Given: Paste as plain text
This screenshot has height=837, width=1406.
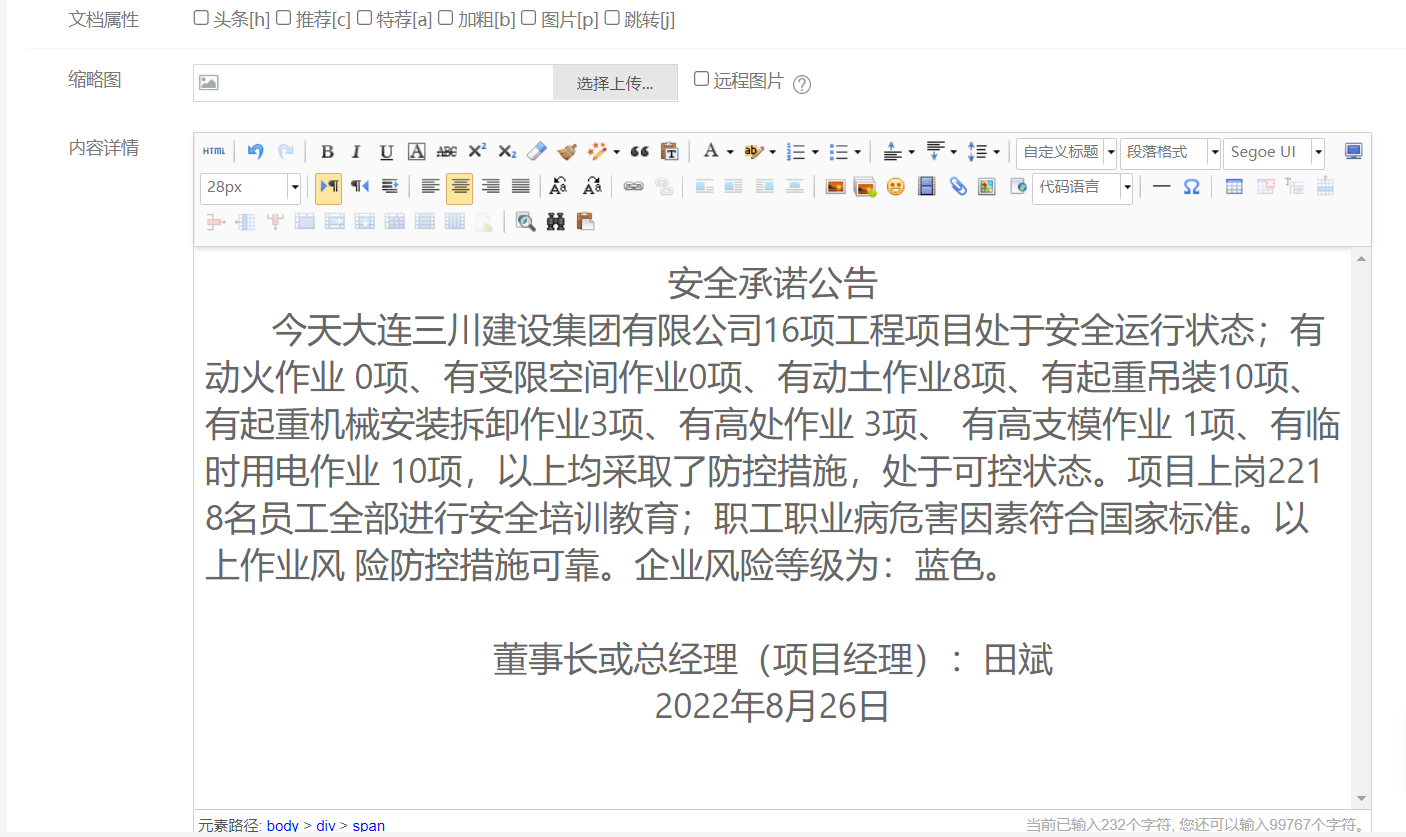Looking at the screenshot, I should (670, 152).
